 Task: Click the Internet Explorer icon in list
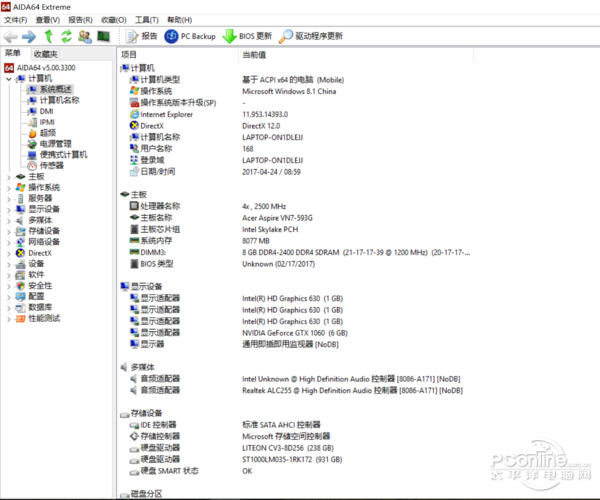[134, 114]
